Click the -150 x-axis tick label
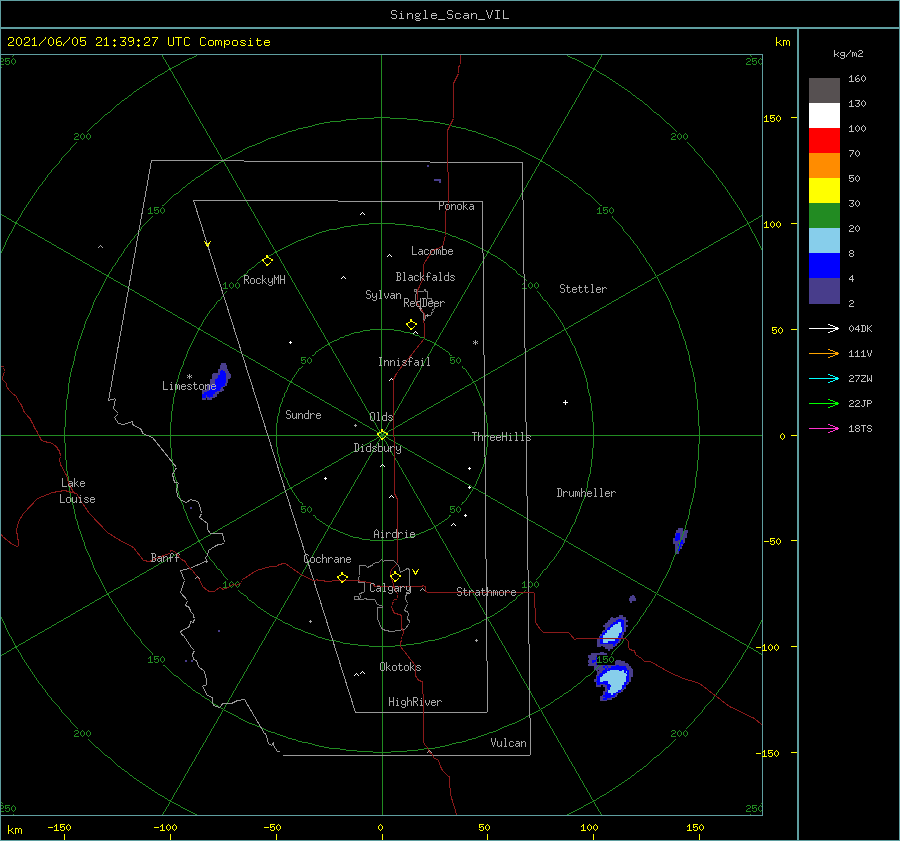 click(x=59, y=827)
